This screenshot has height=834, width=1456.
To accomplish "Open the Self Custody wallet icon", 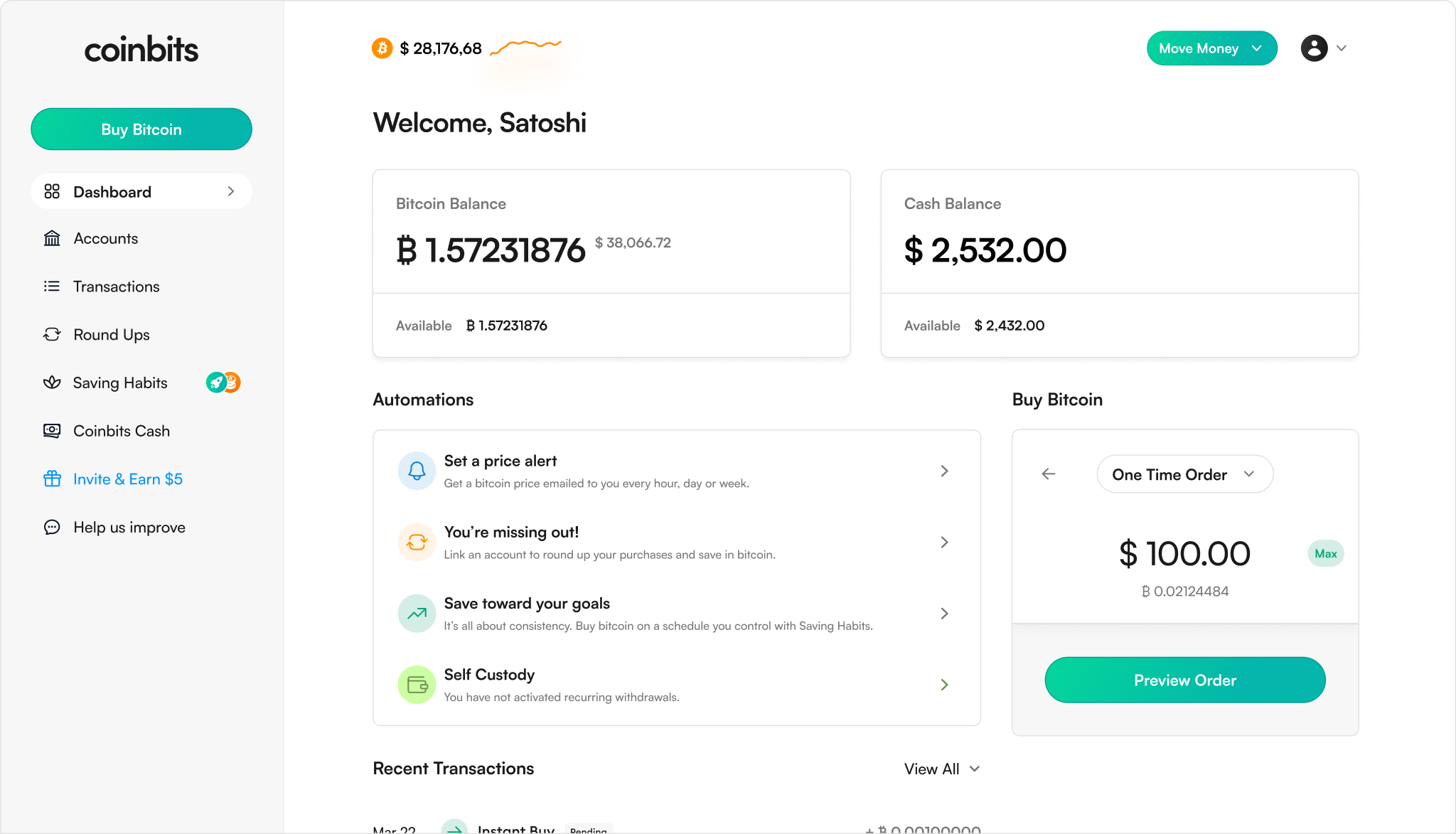I will (417, 684).
